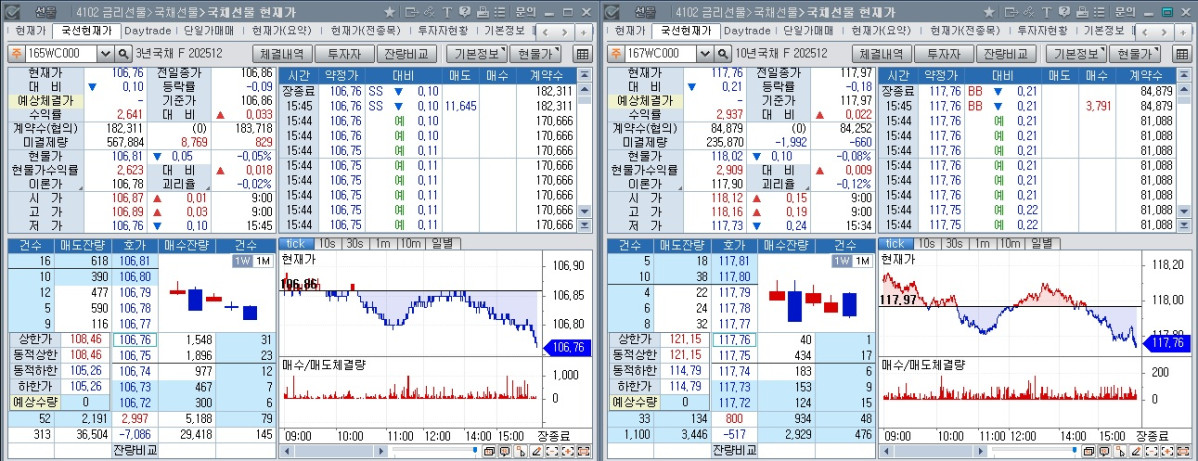Click the send-screen export icon in the 3년국채 window
Image resolution: width=1198 pixels, height=461 pixels.
pyautogui.click(x=411, y=12)
